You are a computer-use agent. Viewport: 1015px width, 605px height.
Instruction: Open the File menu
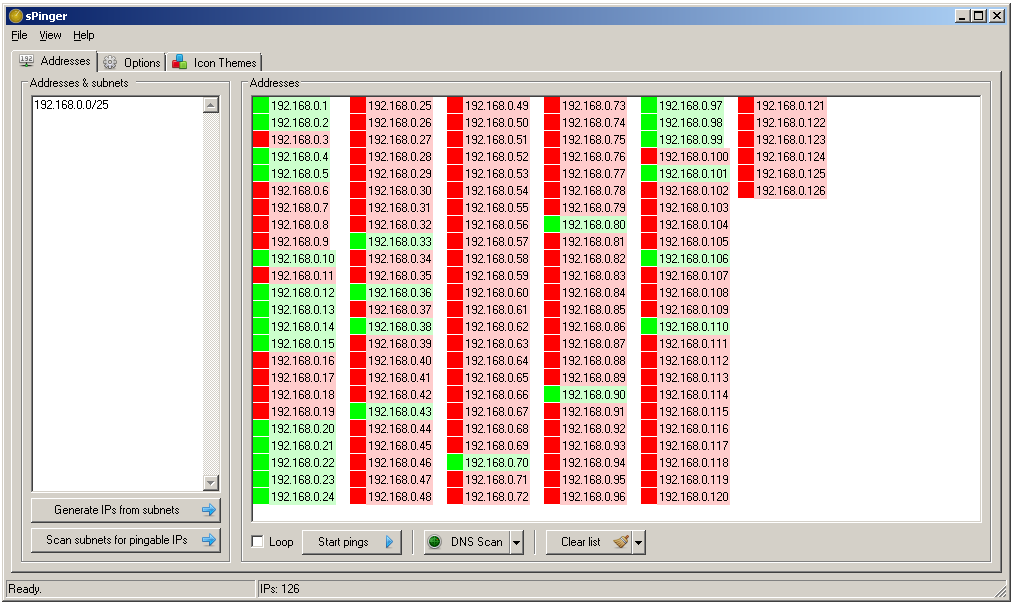(19, 35)
